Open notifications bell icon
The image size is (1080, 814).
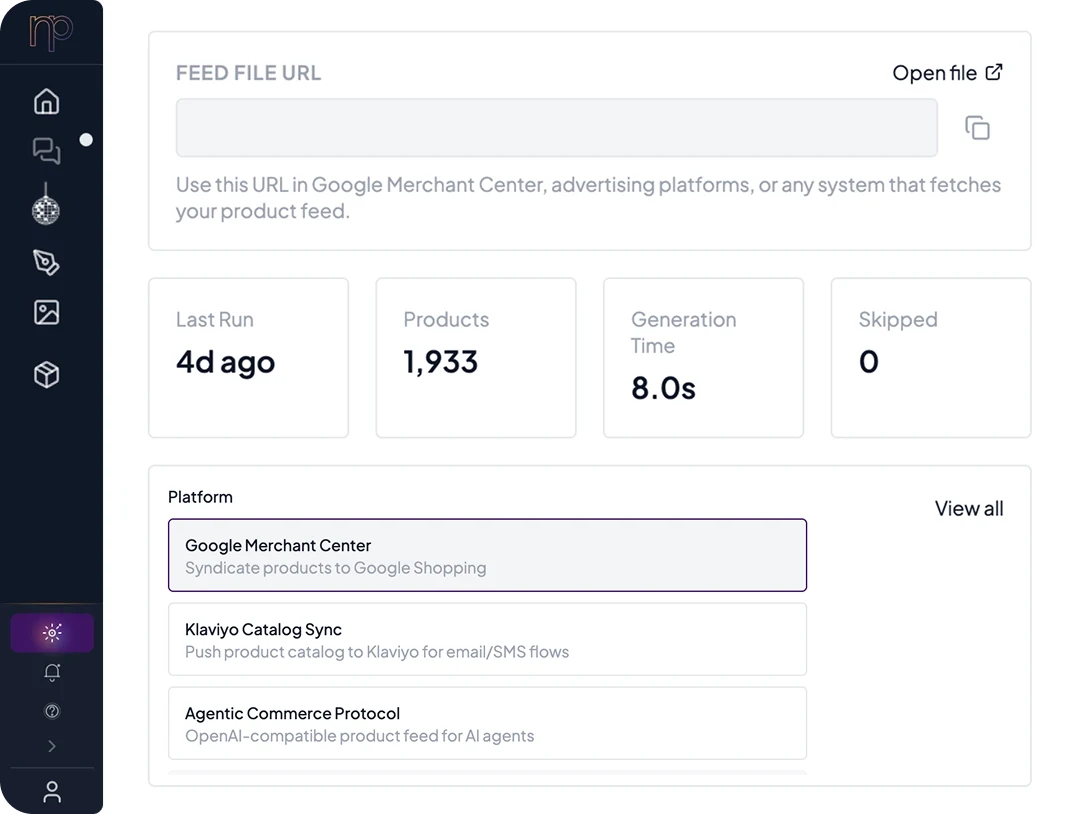[52, 672]
